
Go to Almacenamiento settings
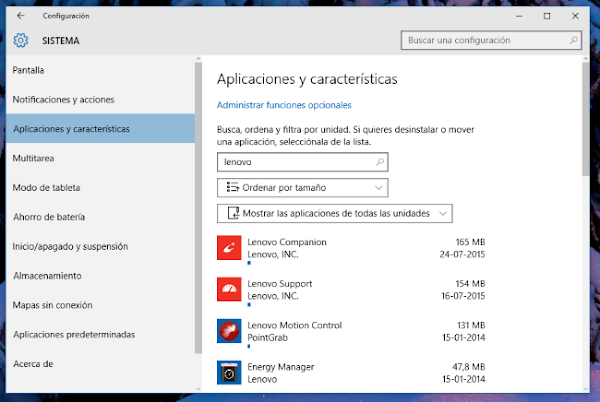pyautogui.click(x=100, y=276)
